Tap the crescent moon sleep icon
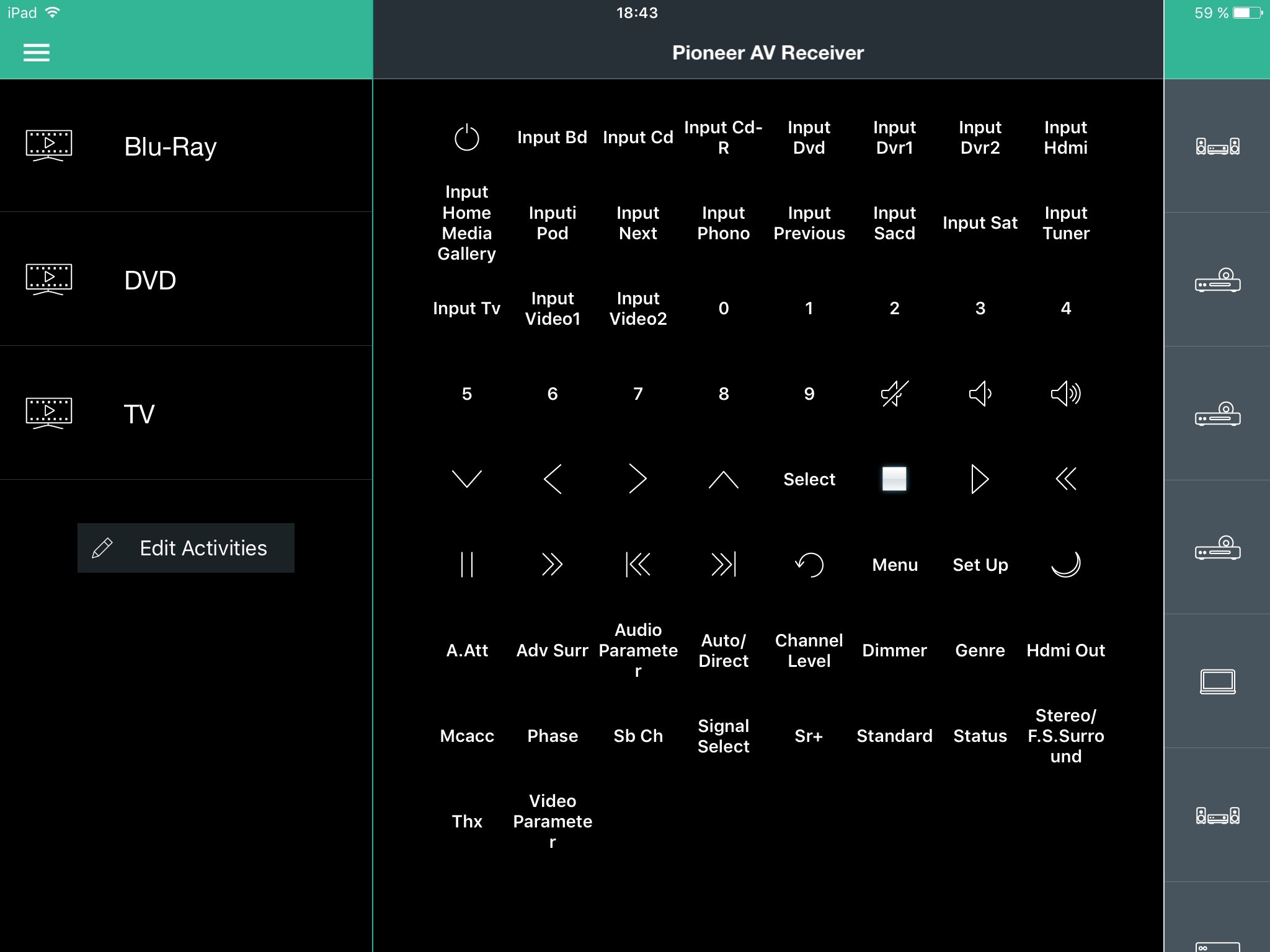Screen dimensions: 1270x952 (1066, 565)
